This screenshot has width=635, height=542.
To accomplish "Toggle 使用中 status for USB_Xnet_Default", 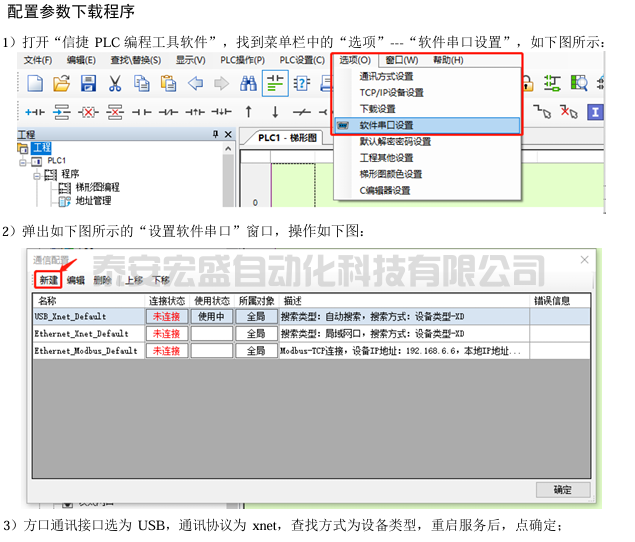I will (211, 316).
